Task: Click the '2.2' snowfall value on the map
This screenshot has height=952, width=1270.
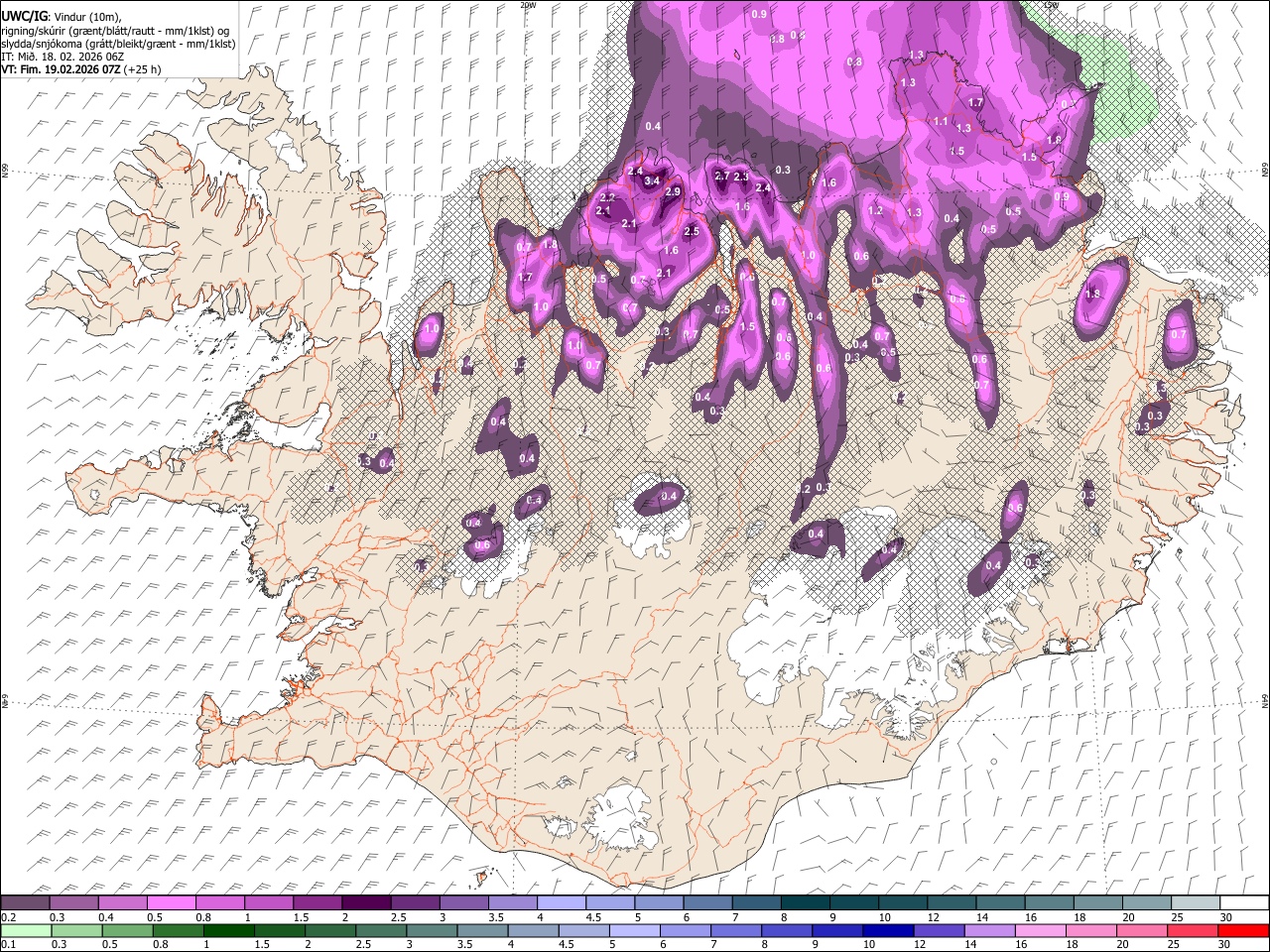Action: tap(608, 198)
